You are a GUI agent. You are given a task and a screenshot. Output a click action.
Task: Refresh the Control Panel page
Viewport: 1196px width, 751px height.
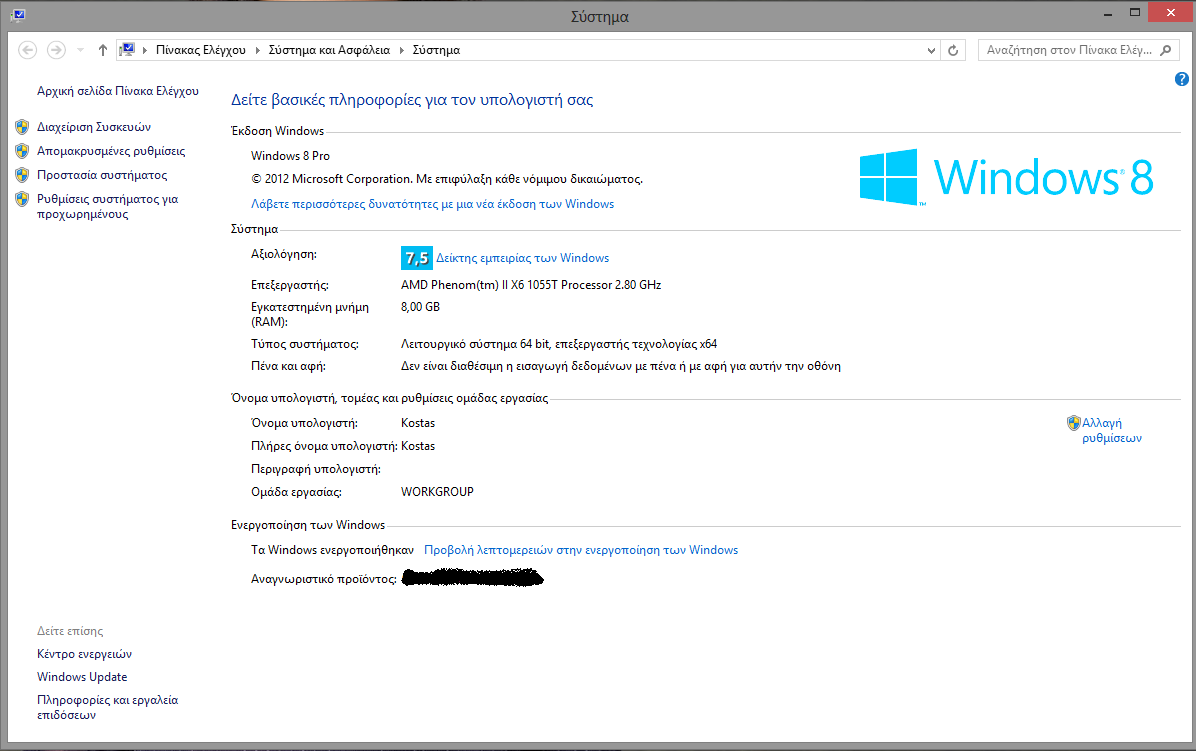point(953,50)
